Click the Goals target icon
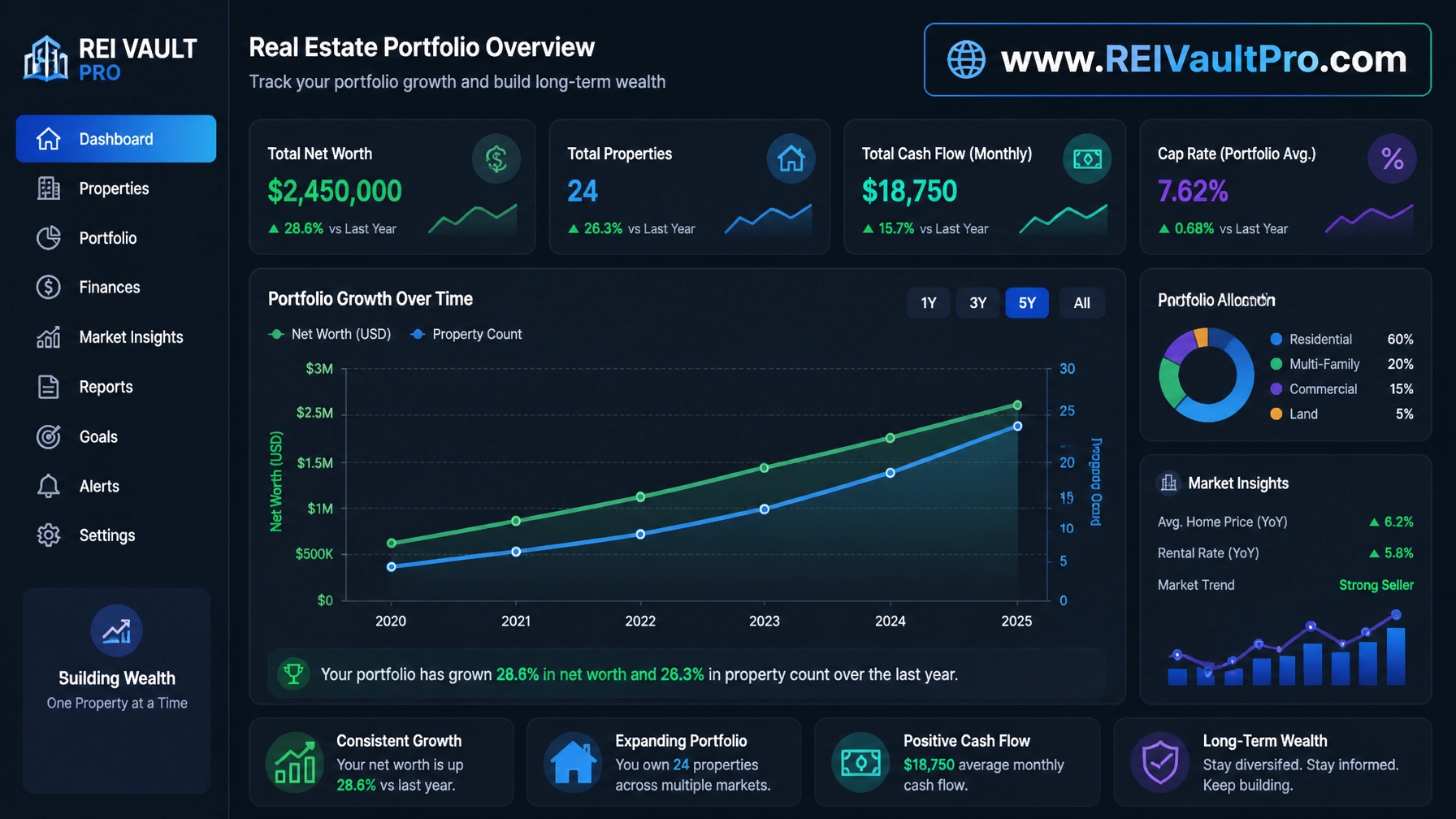1456x819 pixels. (x=49, y=436)
